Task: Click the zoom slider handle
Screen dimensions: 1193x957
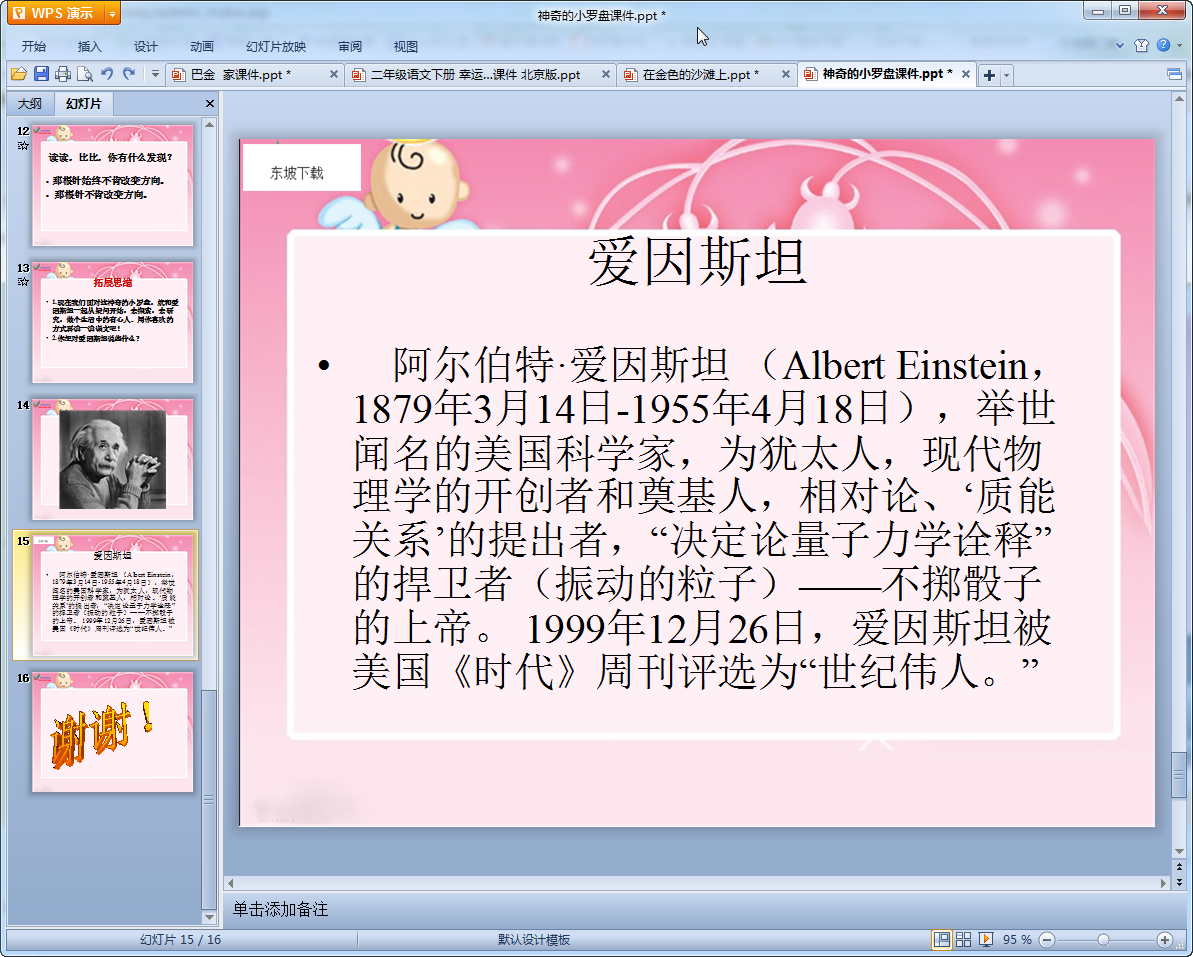Action: (1103, 940)
